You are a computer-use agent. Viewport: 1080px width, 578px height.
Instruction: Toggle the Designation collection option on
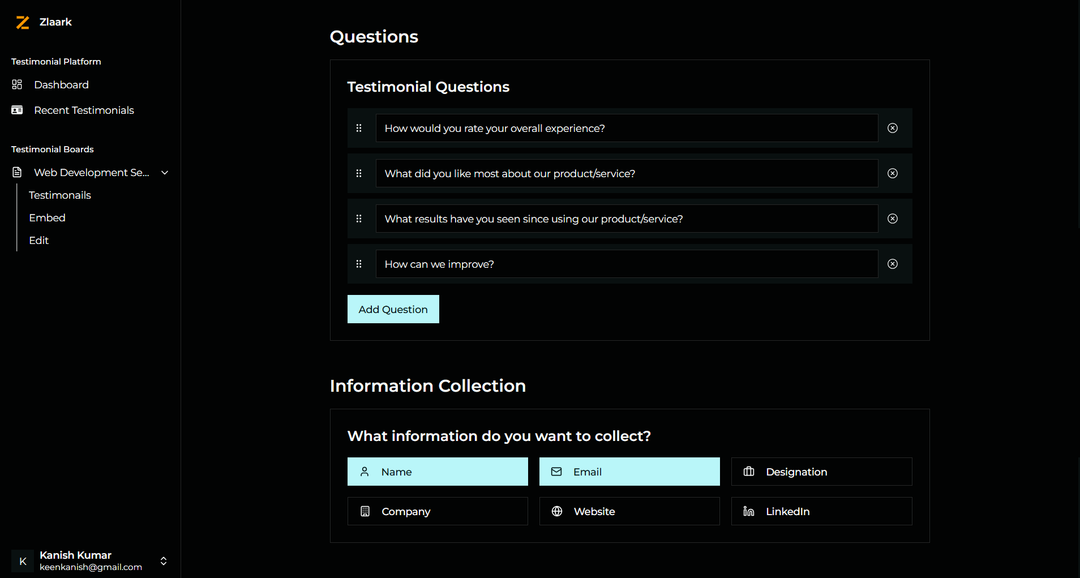click(x=821, y=471)
